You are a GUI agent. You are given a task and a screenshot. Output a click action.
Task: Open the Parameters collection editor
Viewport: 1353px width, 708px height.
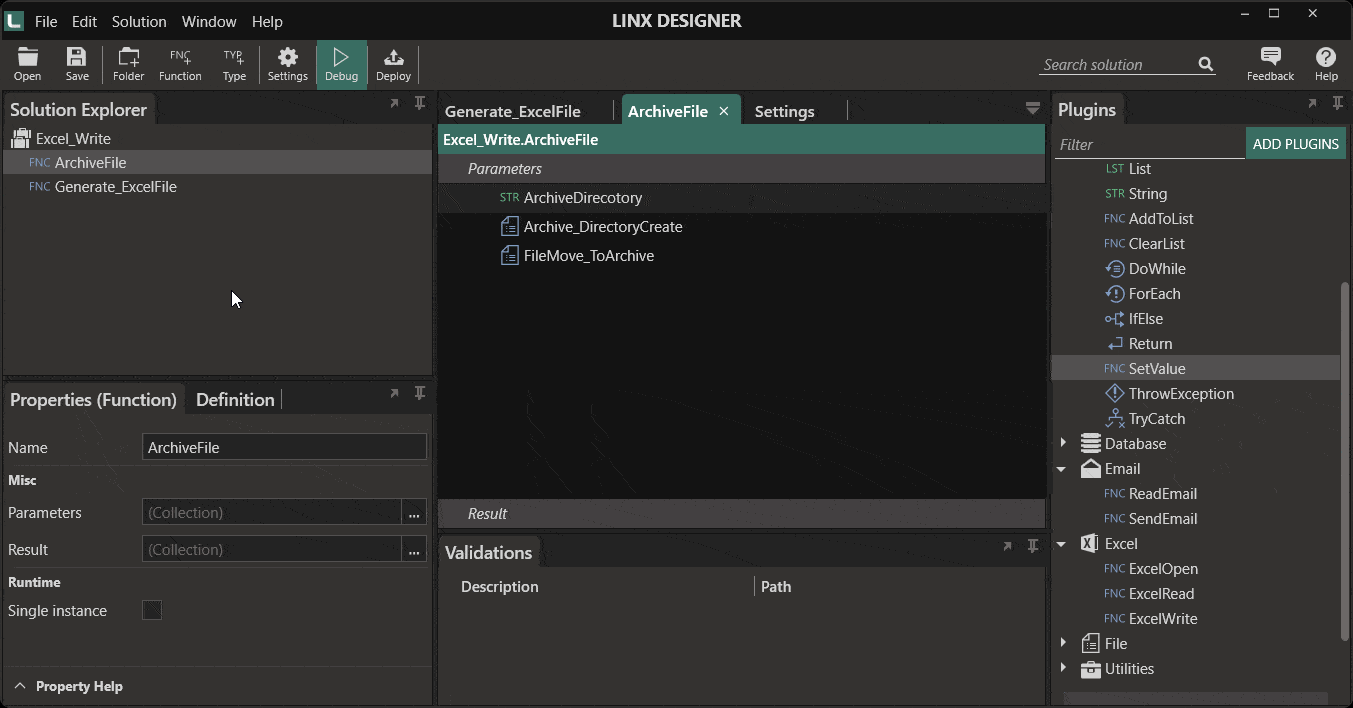point(414,513)
